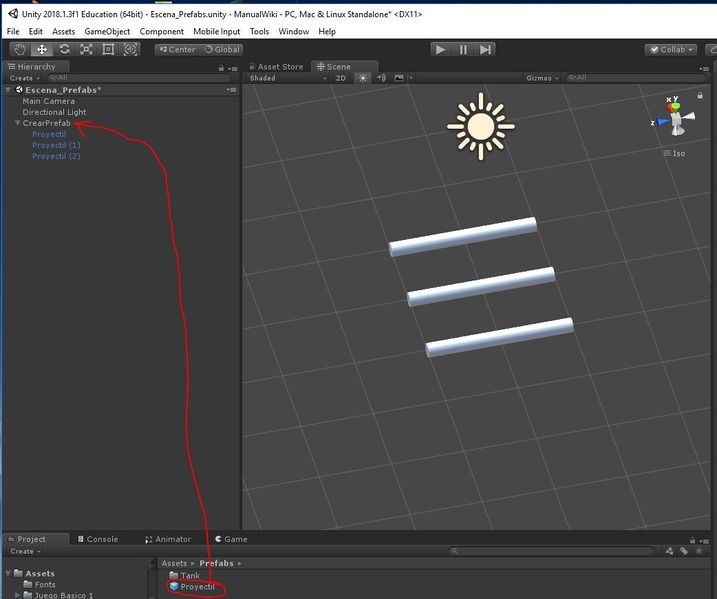Screen dimensions: 717x599
Task: Open the File menu
Action: click(13, 31)
